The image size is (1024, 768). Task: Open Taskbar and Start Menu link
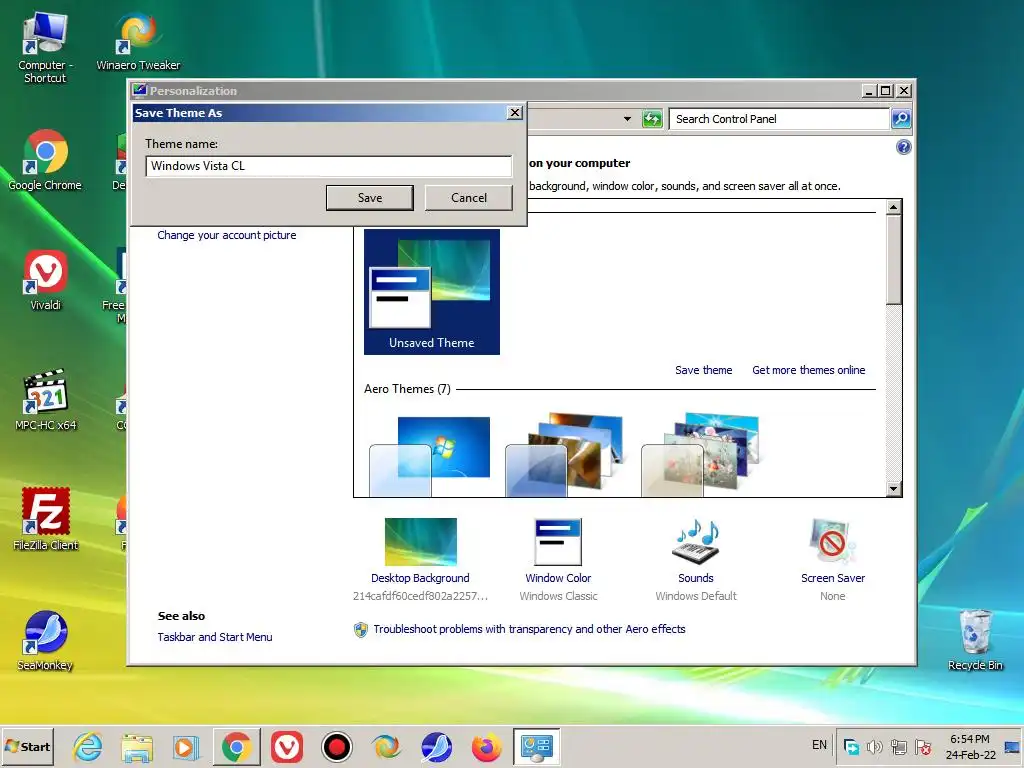click(x=215, y=637)
